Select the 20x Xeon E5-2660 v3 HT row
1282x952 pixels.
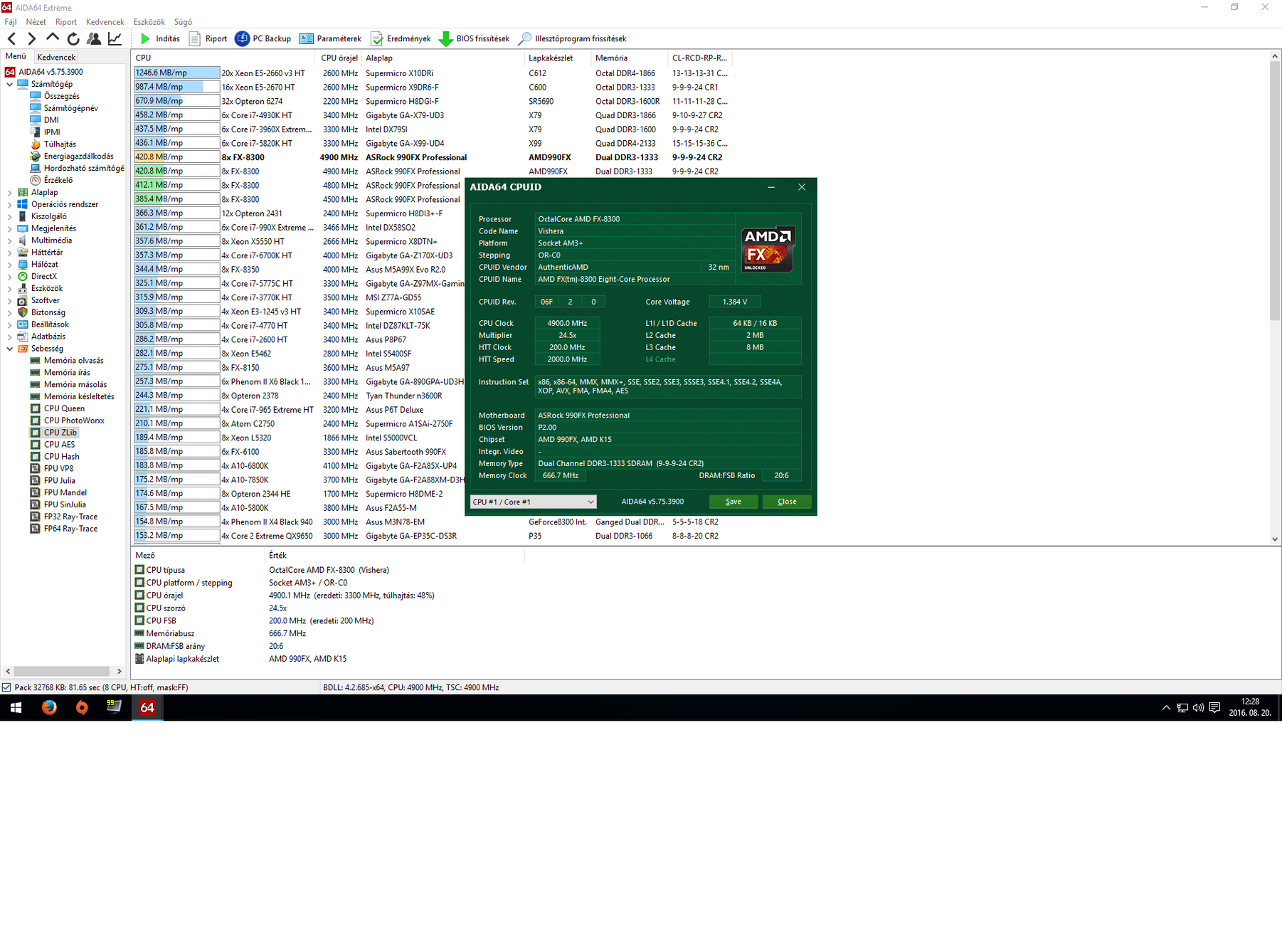click(x=431, y=73)
